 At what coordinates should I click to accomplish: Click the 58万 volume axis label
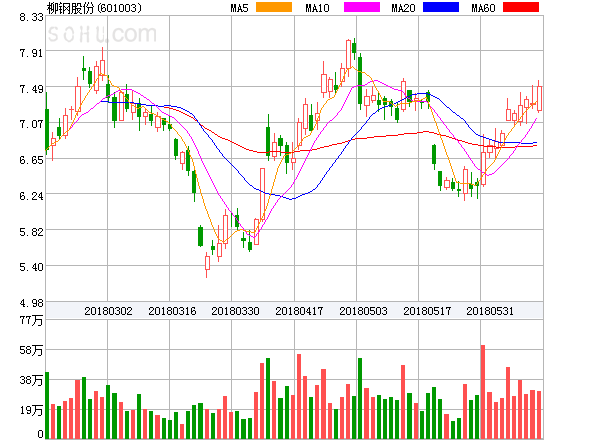[x=31, y=350]
